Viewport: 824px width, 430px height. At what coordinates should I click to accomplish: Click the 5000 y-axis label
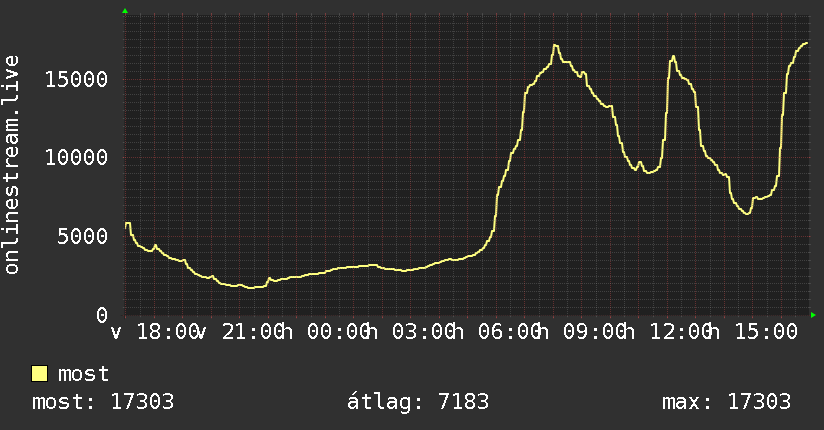coord(83,236)
